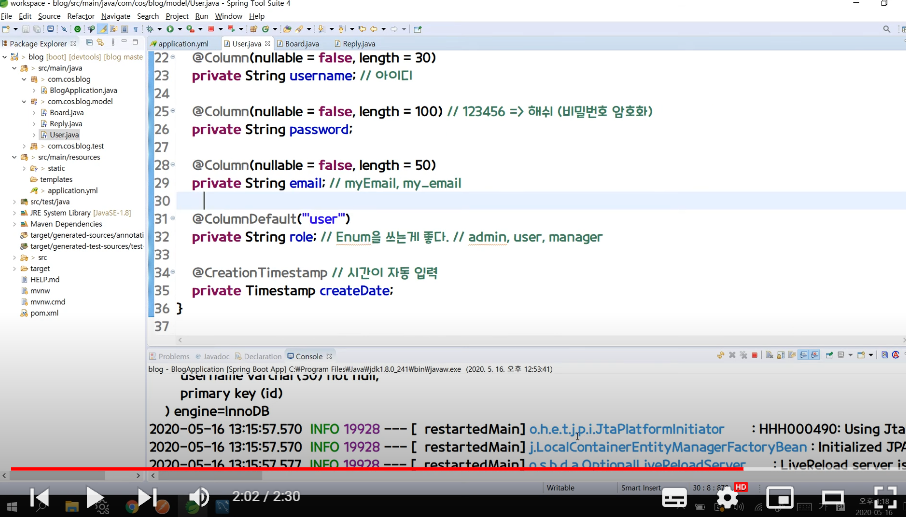Toggle Show Console When Standard Out Changes
Image resolution: width=906 pixels, height=517 pixels.
pyautogui.click(x=804, y=355)
